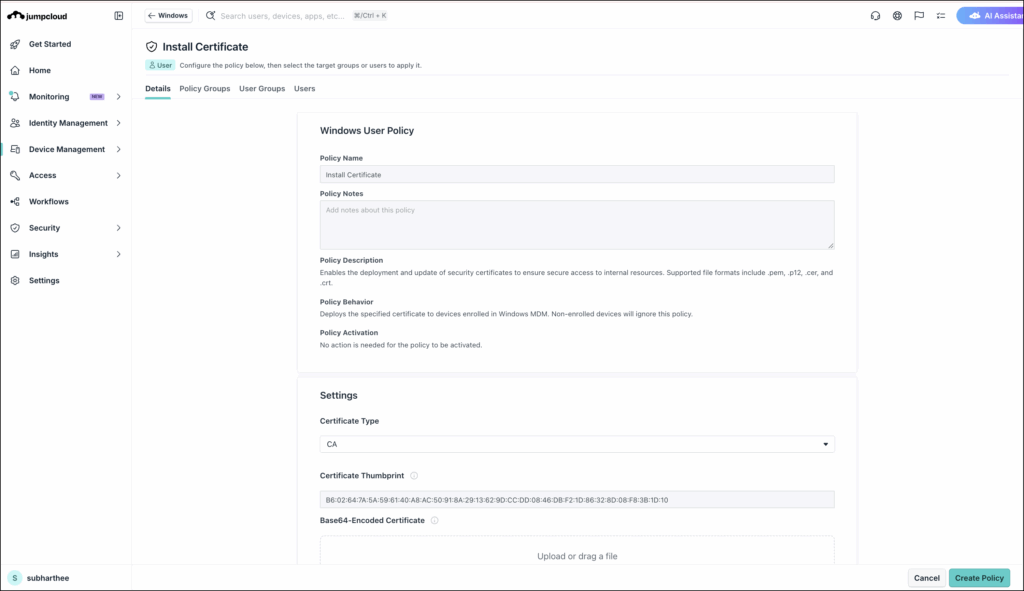This screenshot has width=1024, height=591.
Task: Click the Certificate Thumbprint field
Action: 577,500
